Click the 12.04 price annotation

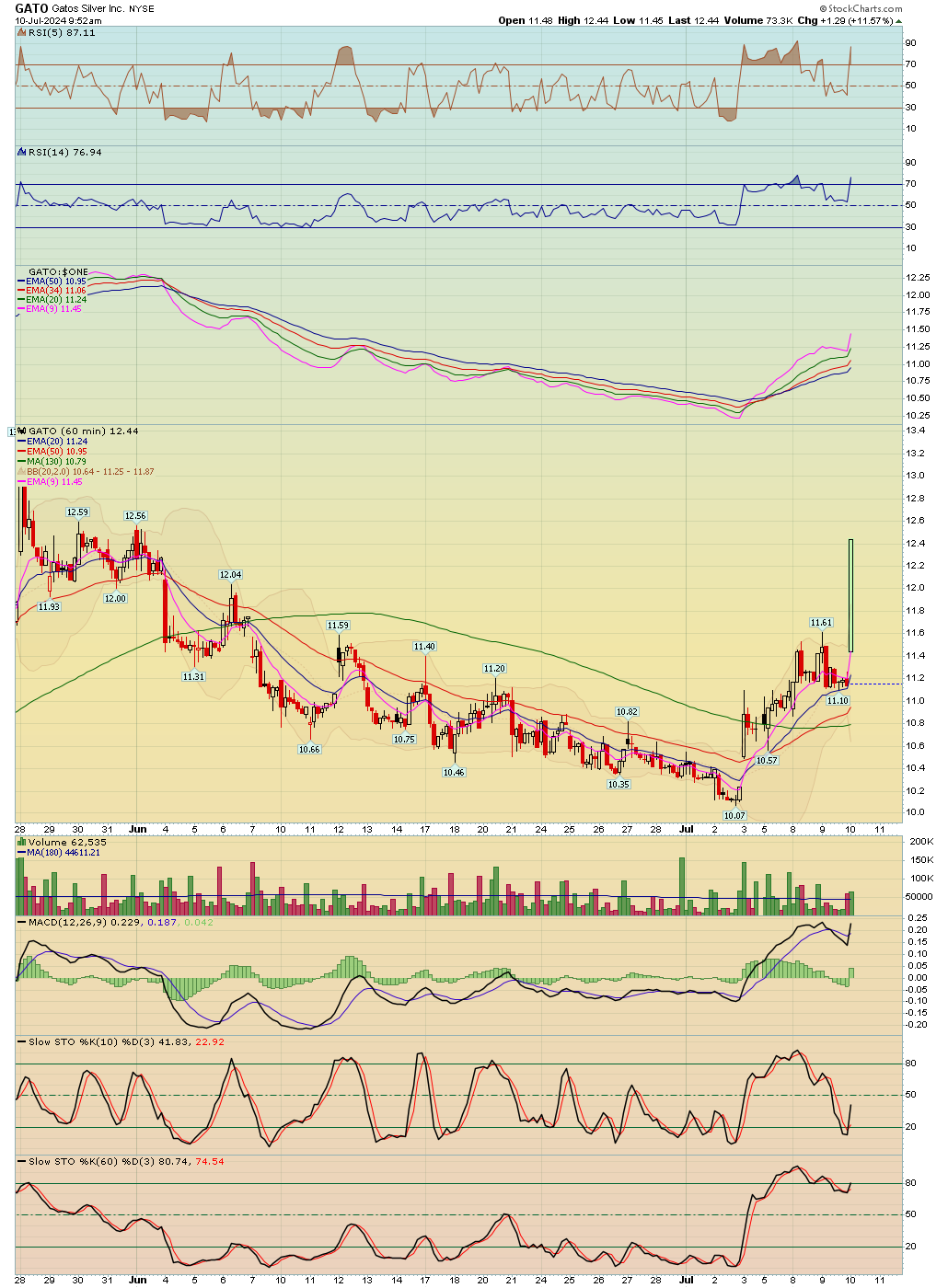click(x=230, y=574)
